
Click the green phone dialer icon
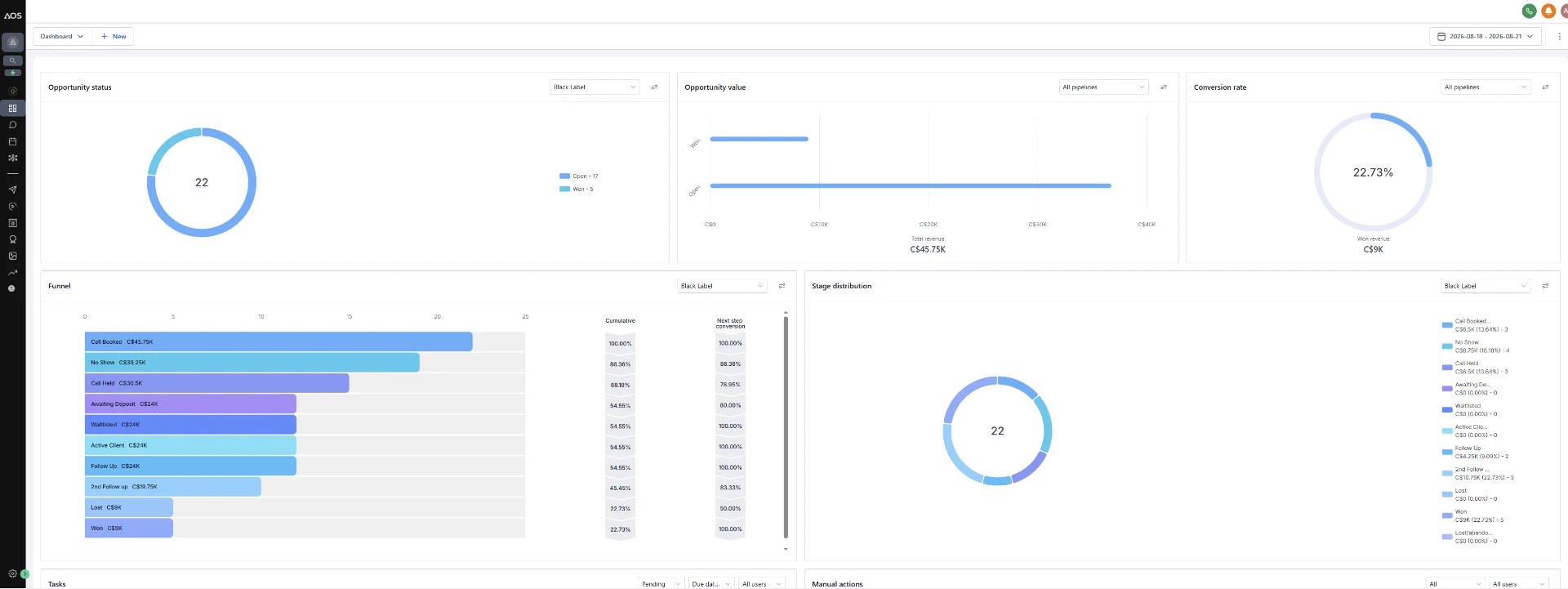1529,11
